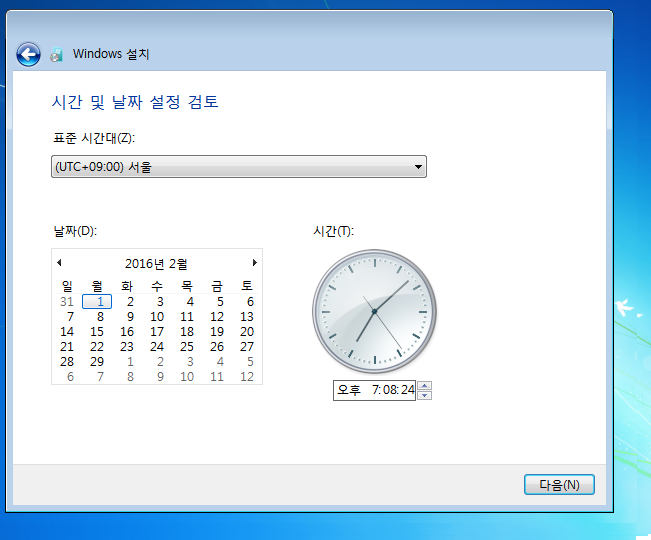The width and height of the screenshot is (651, 540).
Task: Select date 22 in calendar
Action: [x=97, y=347]
